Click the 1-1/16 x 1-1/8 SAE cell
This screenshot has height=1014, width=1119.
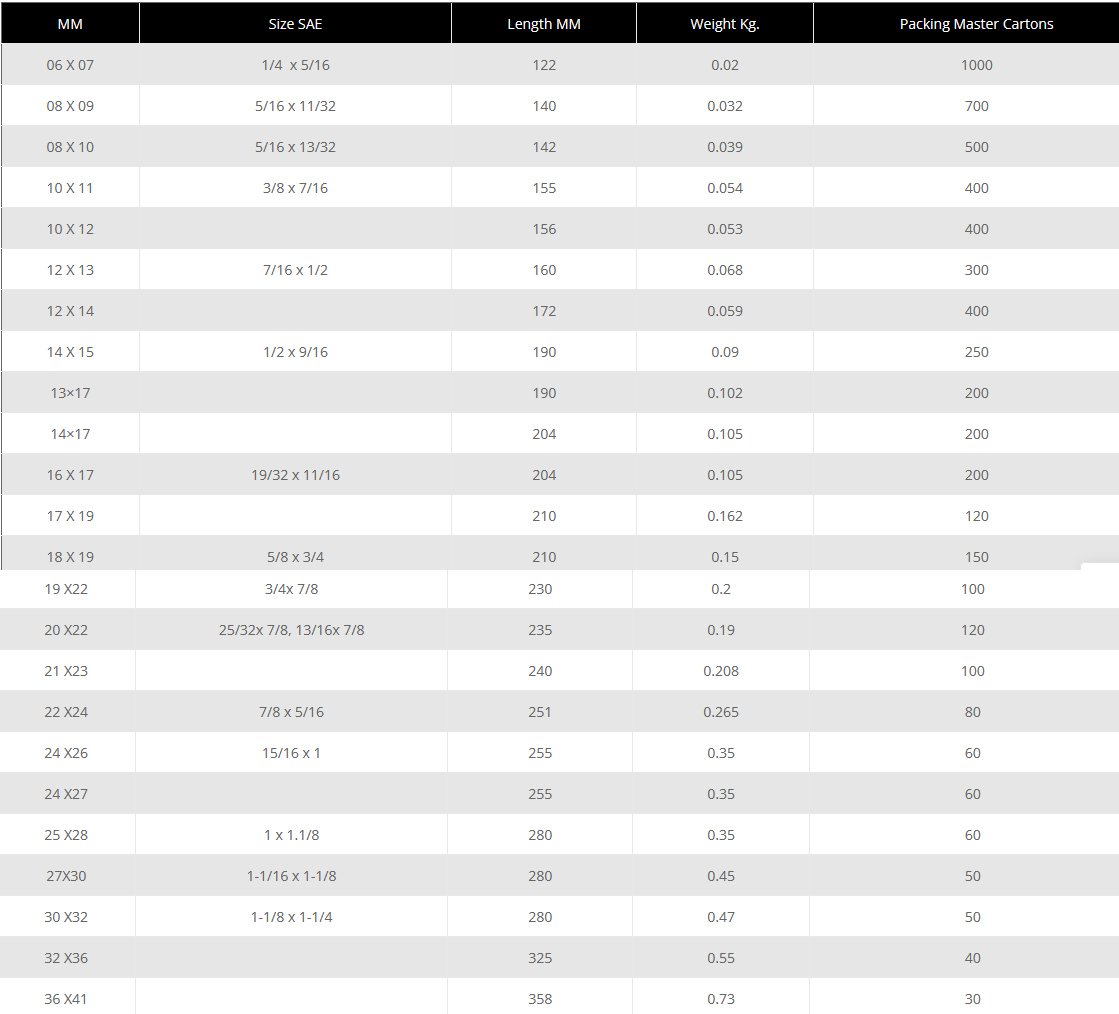(x=291, y=876)
